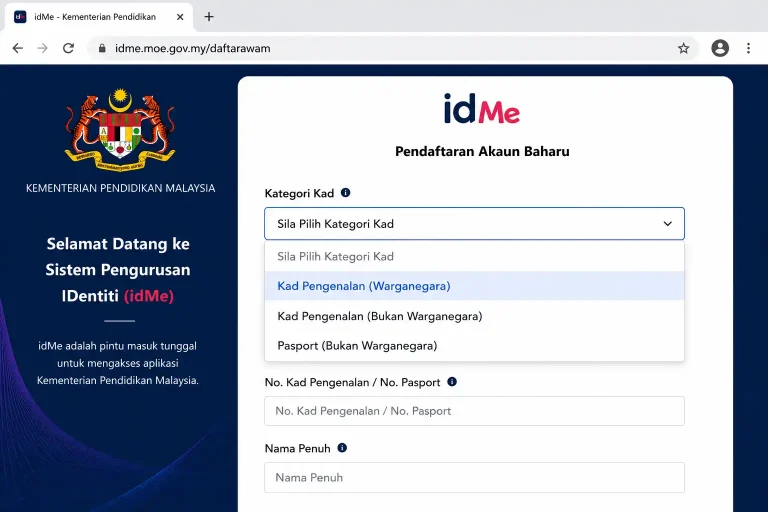The height and width of the screenshot is (512, 768).
Task: Click the padlock site security icon
Action: click(102, 48)
